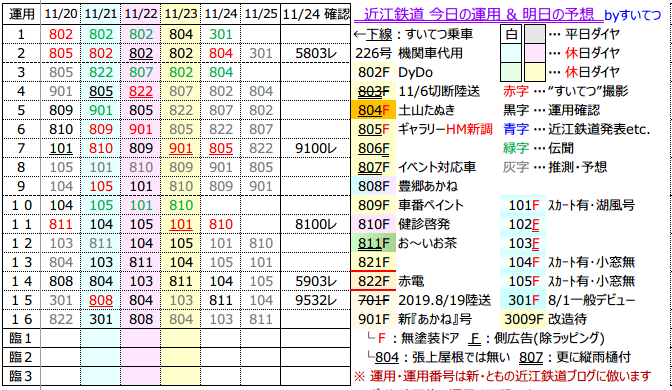The height and width of the screenshot is (390, 672).
Task: Click the byすいてつ author text
Action: 633,15
